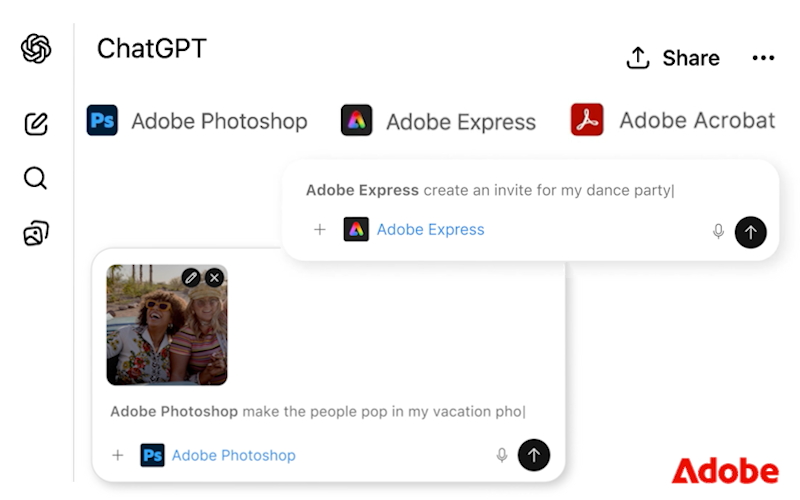Enable microphone in the Adobe Express prompt

point(718,231)
